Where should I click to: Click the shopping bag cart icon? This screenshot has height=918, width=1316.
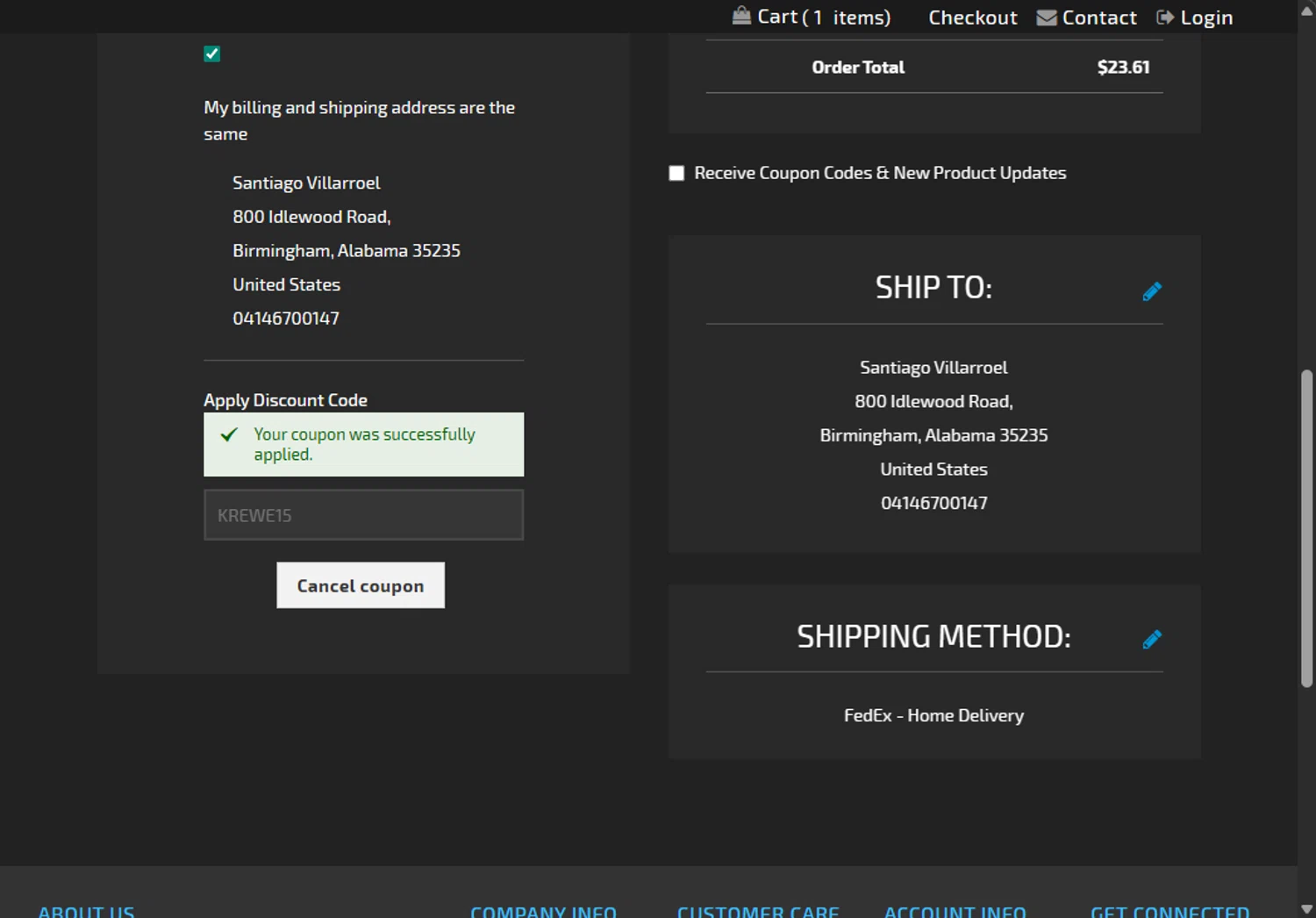tap(741, 16)
